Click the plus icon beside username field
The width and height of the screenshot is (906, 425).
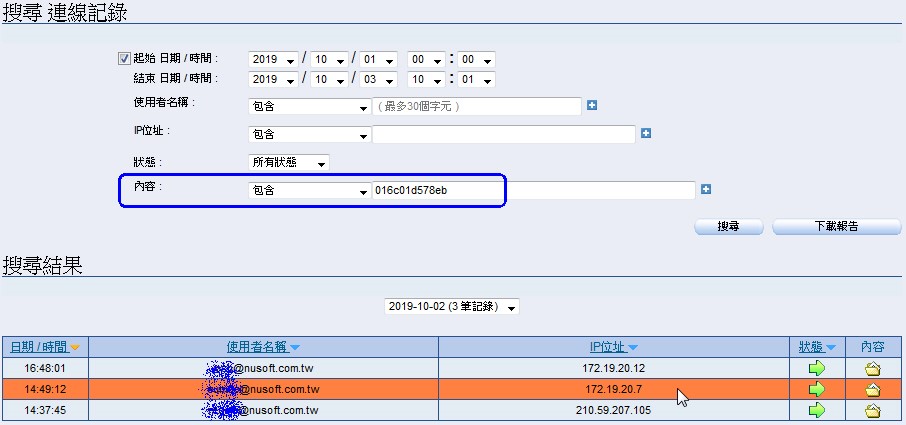(x=592, y=105)
